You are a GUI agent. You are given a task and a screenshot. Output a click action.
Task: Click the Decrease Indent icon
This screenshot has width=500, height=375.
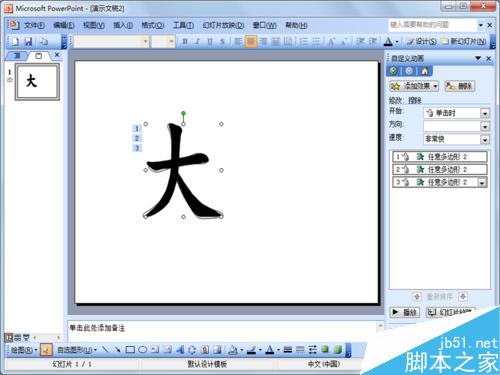coord(360,42)
